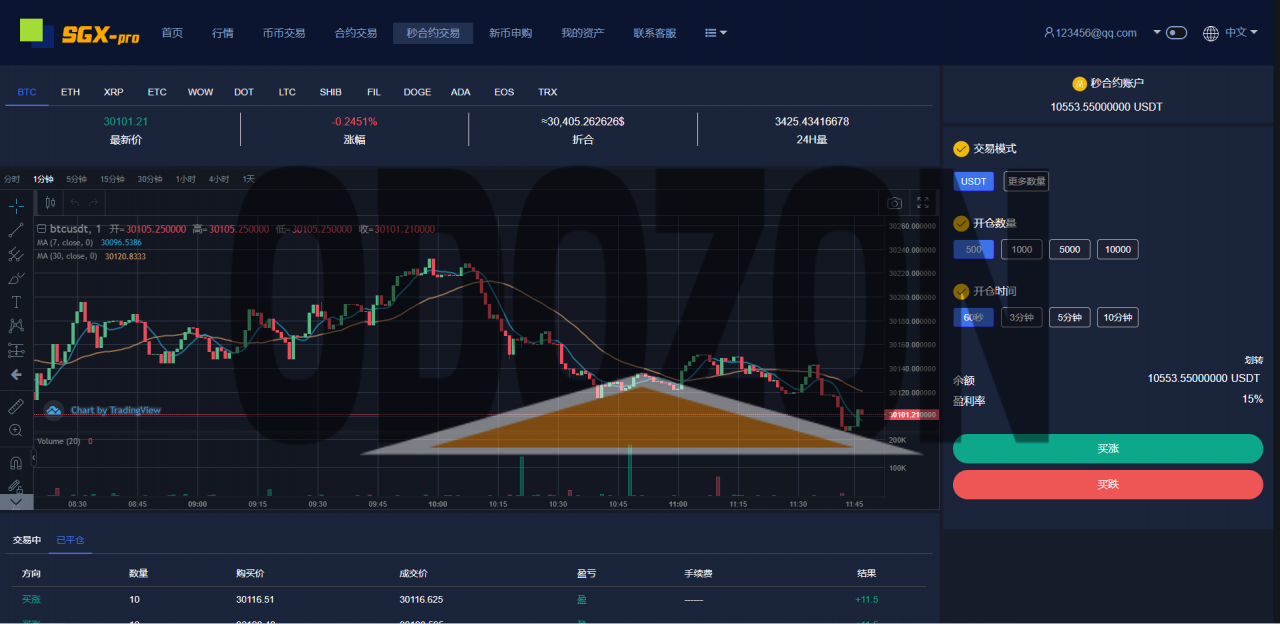
Task: Select 5000 position amount
Action: pyautogui.click(x=1069, y=249)
